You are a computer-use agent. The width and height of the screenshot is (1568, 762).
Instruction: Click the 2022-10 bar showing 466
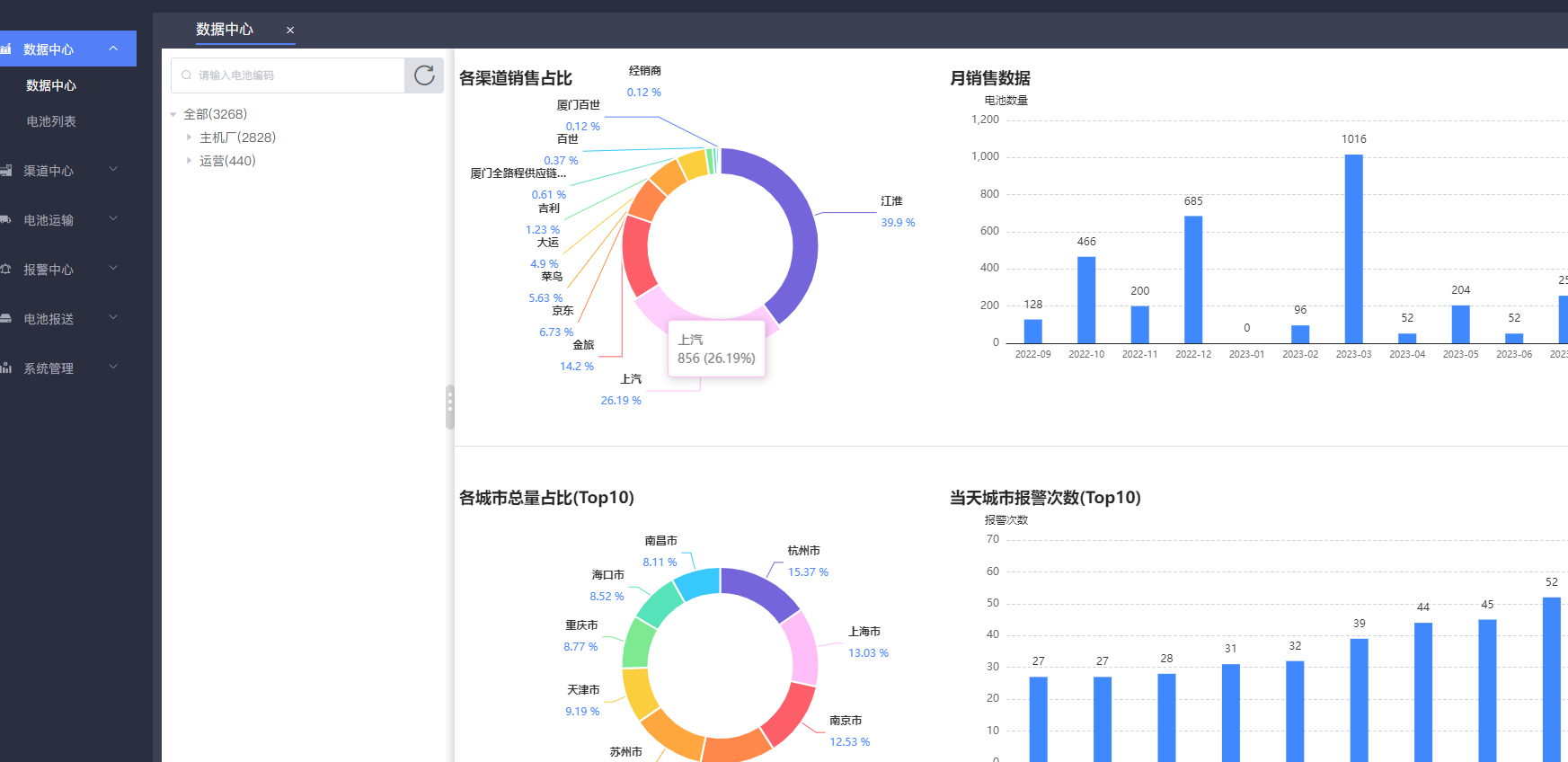tap(1086, 300)
